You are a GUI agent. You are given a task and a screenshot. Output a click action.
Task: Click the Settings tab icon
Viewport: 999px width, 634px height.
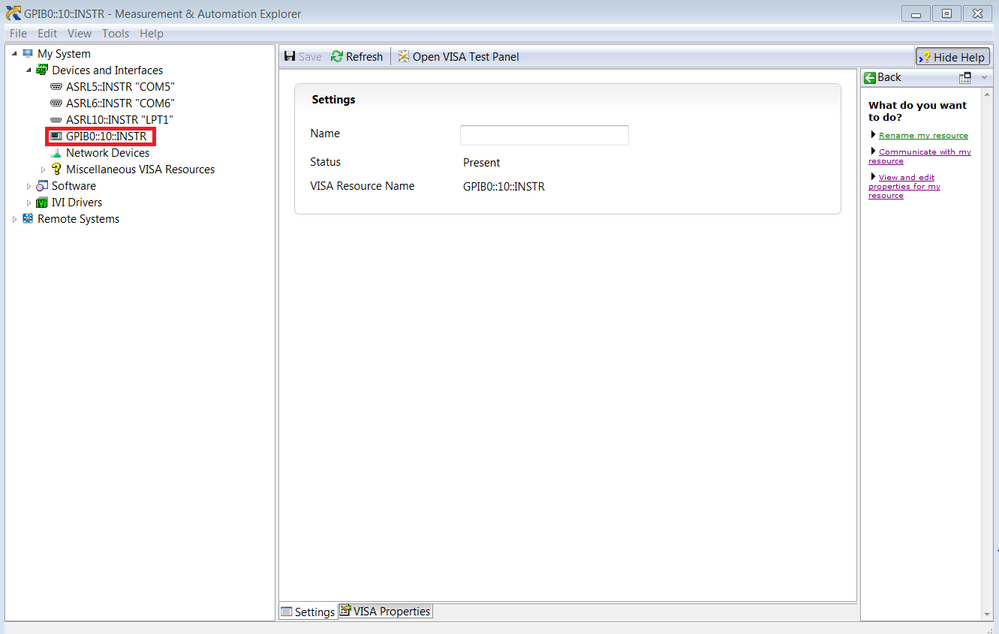[x=287, y=612]
